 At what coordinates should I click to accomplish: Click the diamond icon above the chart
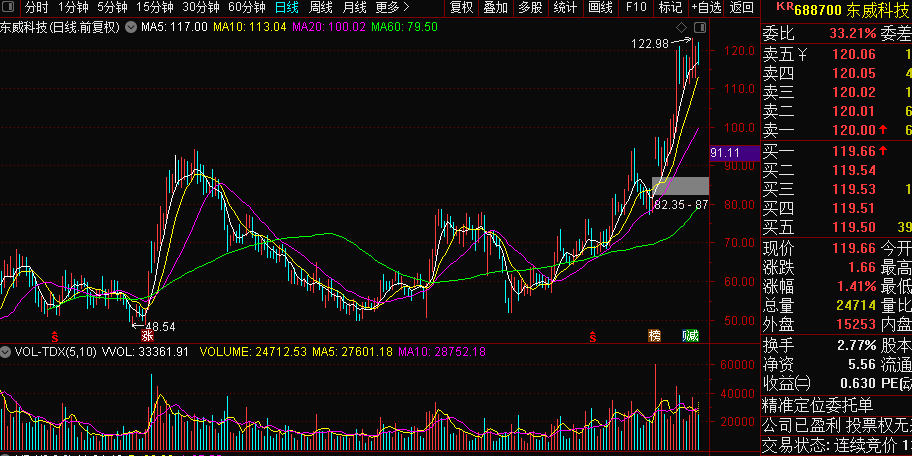tap(681, 26)
